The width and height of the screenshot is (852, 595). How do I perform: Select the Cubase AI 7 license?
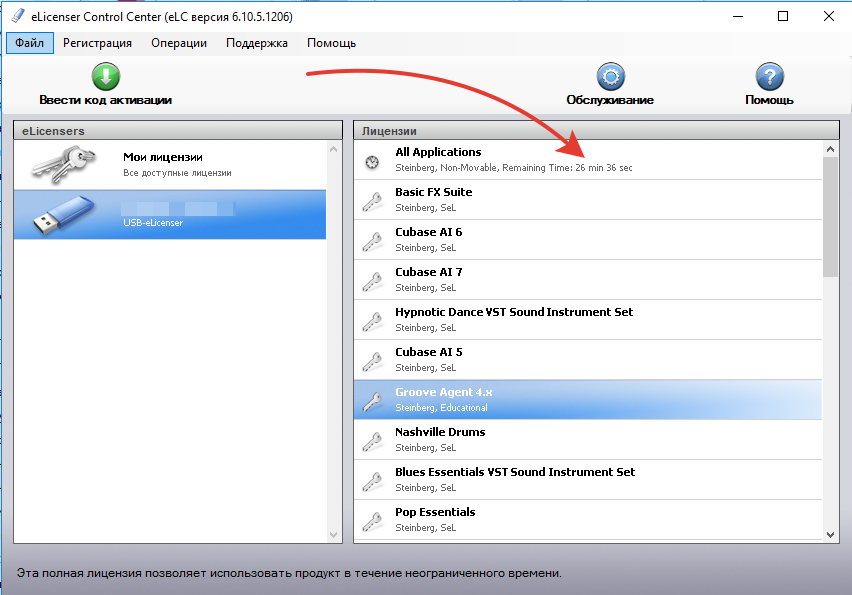pyautogui.click(x=587, y=280)
